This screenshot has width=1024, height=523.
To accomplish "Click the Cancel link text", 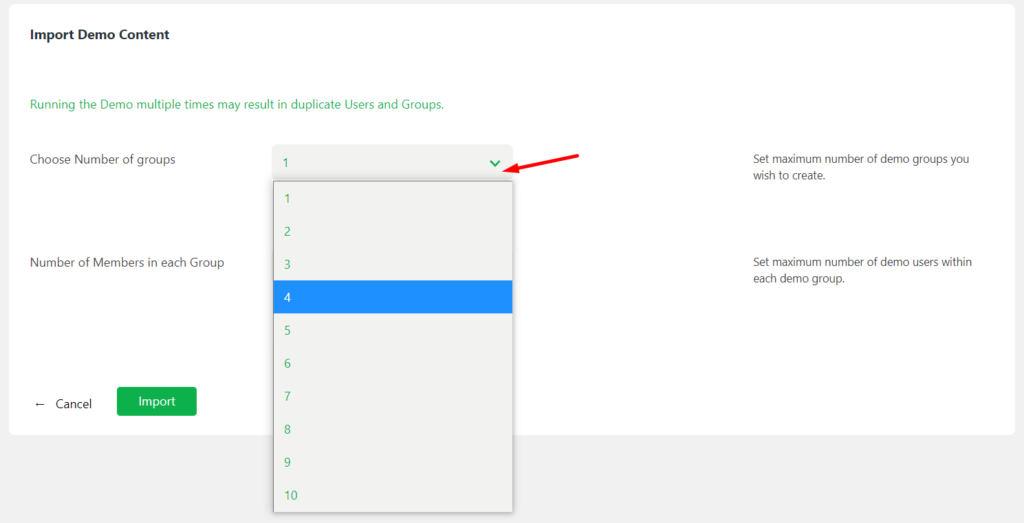I will [73, 404].
